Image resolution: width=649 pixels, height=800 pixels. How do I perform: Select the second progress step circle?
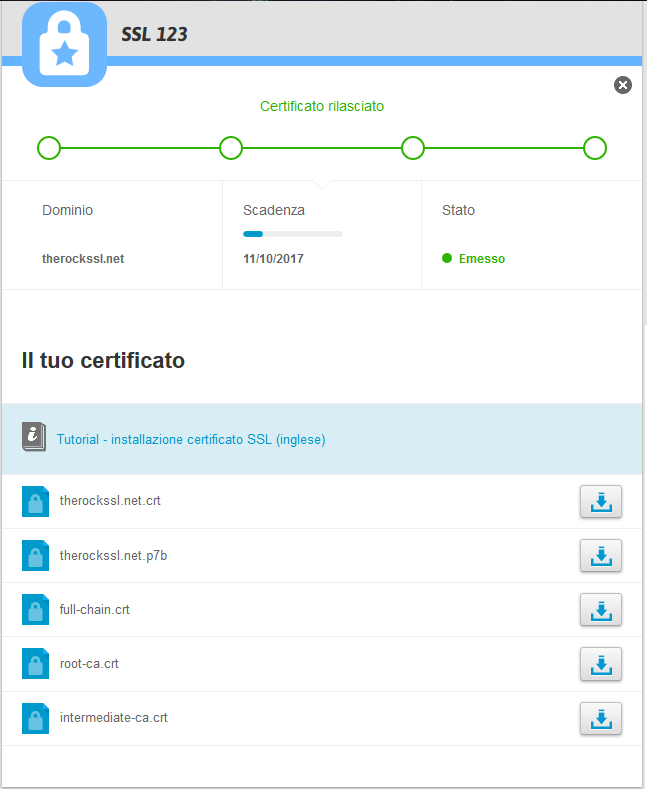[x=231, y=148]
